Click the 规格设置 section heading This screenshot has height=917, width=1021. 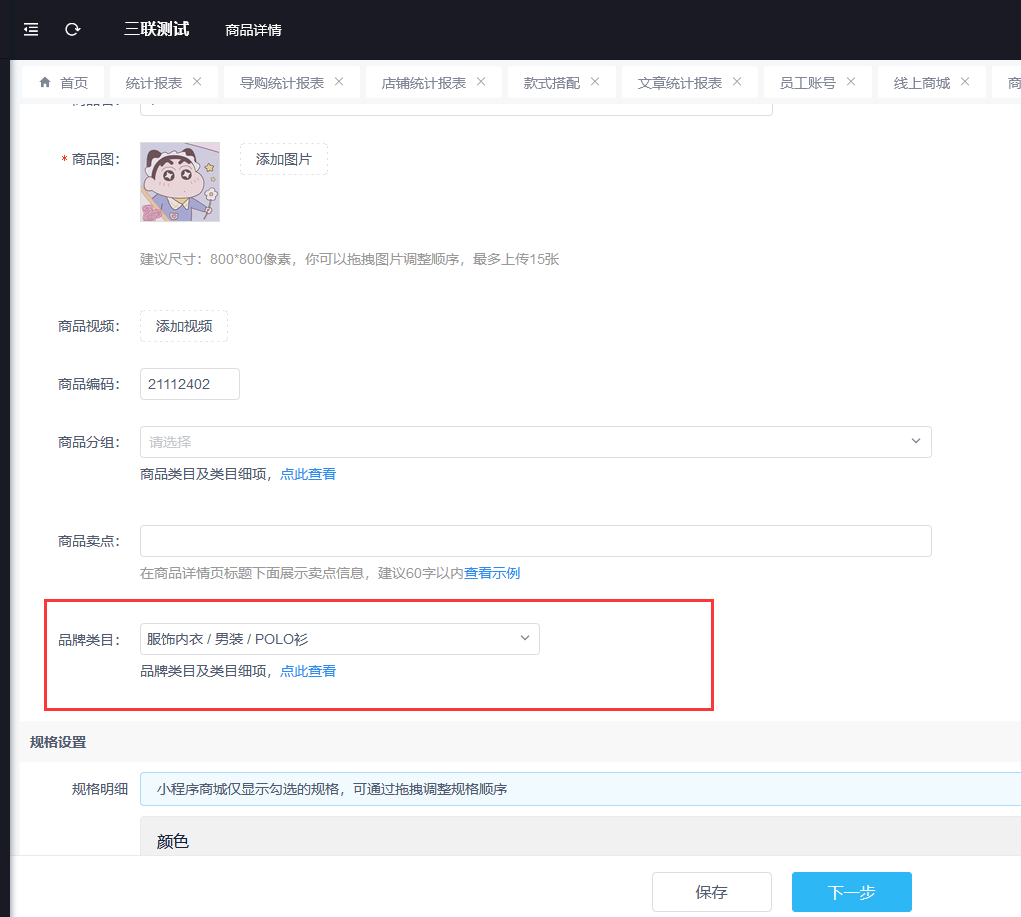pyautogui.click(x=58, y=742)
